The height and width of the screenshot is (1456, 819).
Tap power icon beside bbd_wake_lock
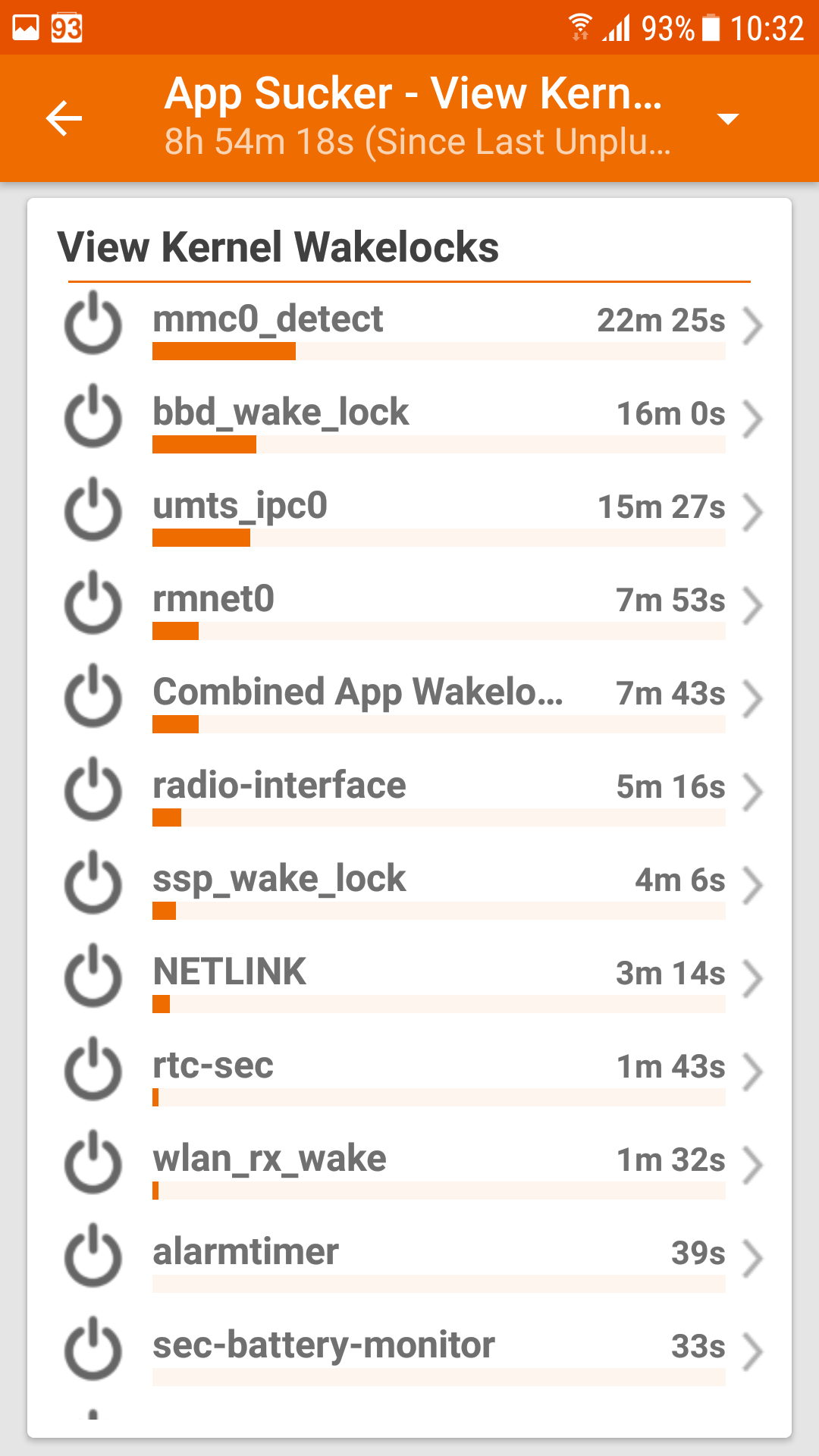click(93, 417)
